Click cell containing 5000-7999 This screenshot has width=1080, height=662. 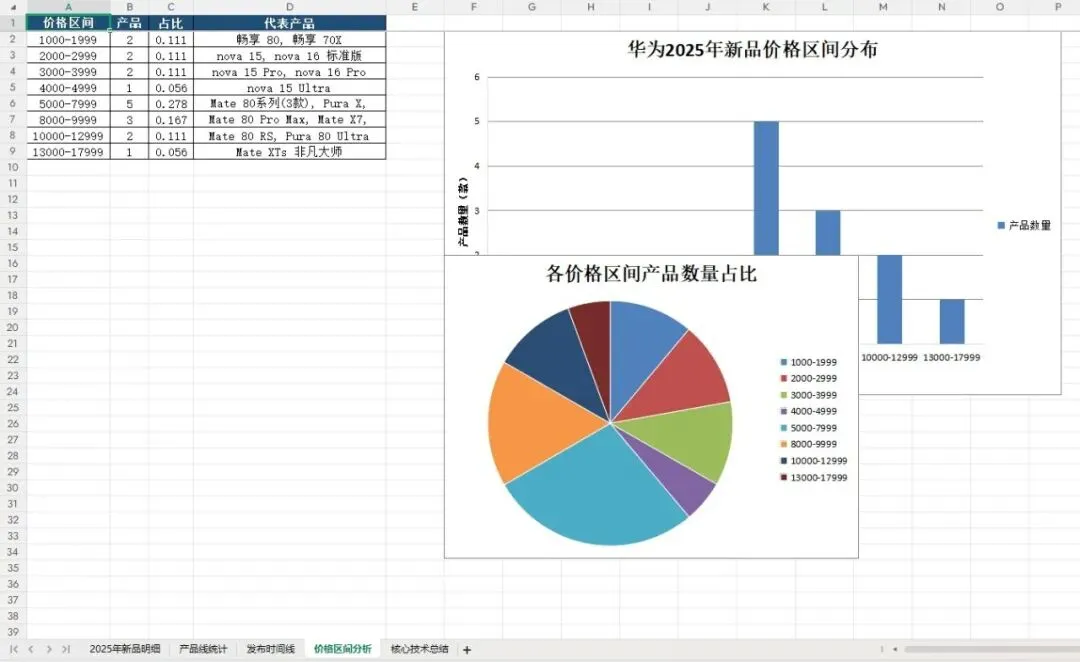coord(68,104)
